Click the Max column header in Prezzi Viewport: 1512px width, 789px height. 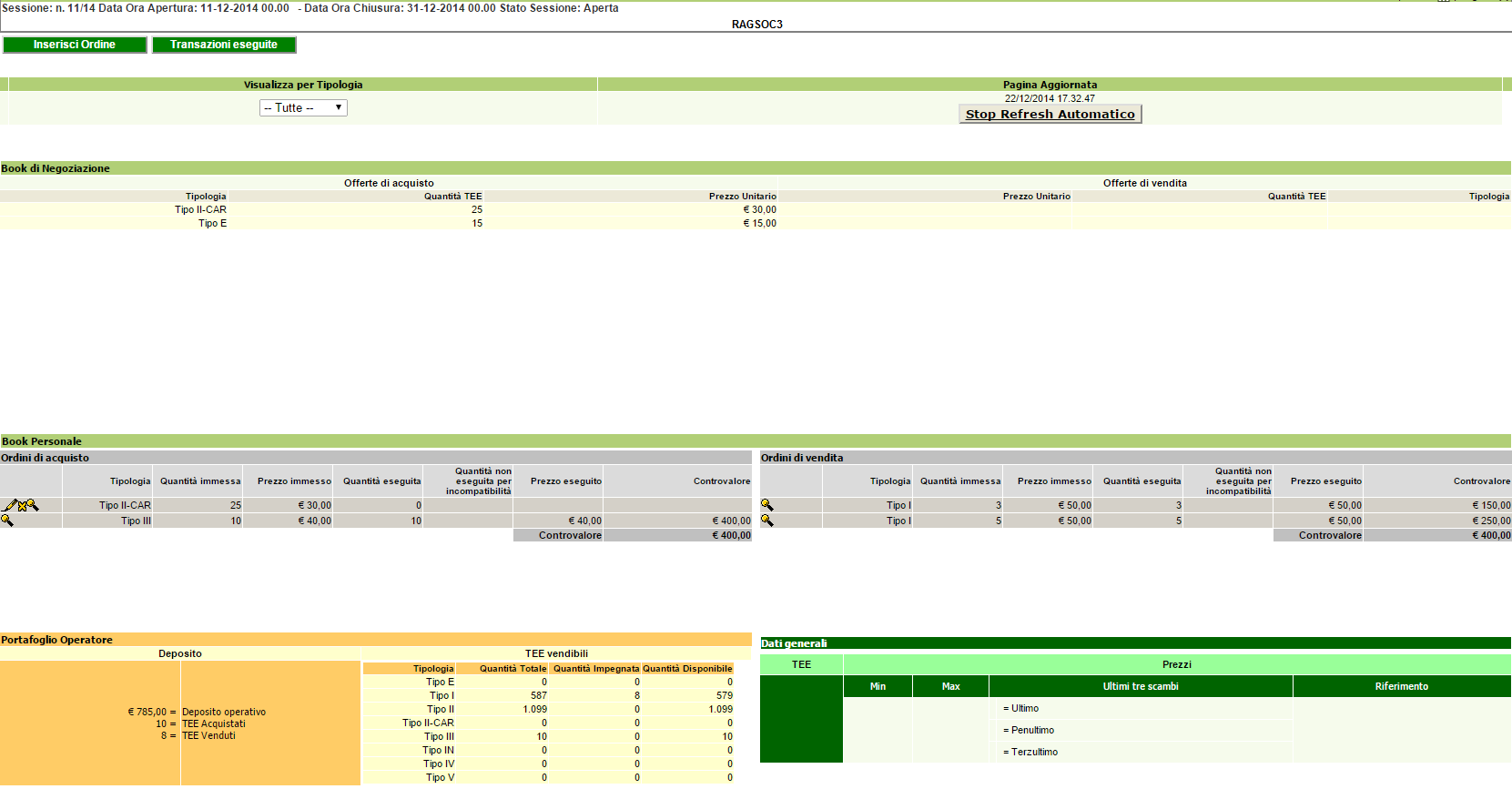(951, 686)
